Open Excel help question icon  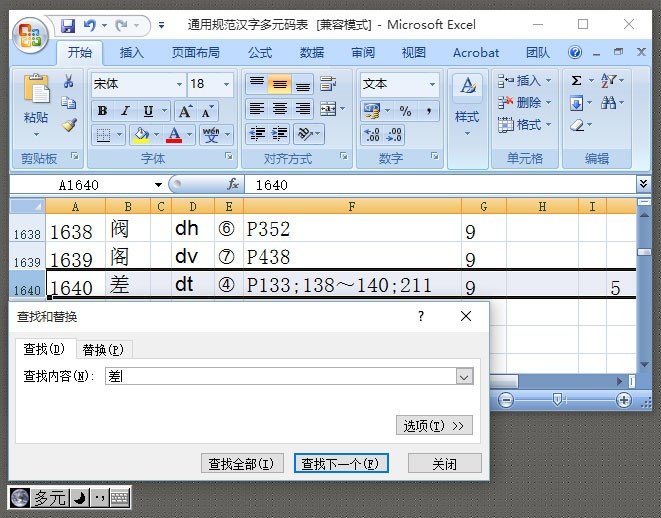click(x=575, y=52)
